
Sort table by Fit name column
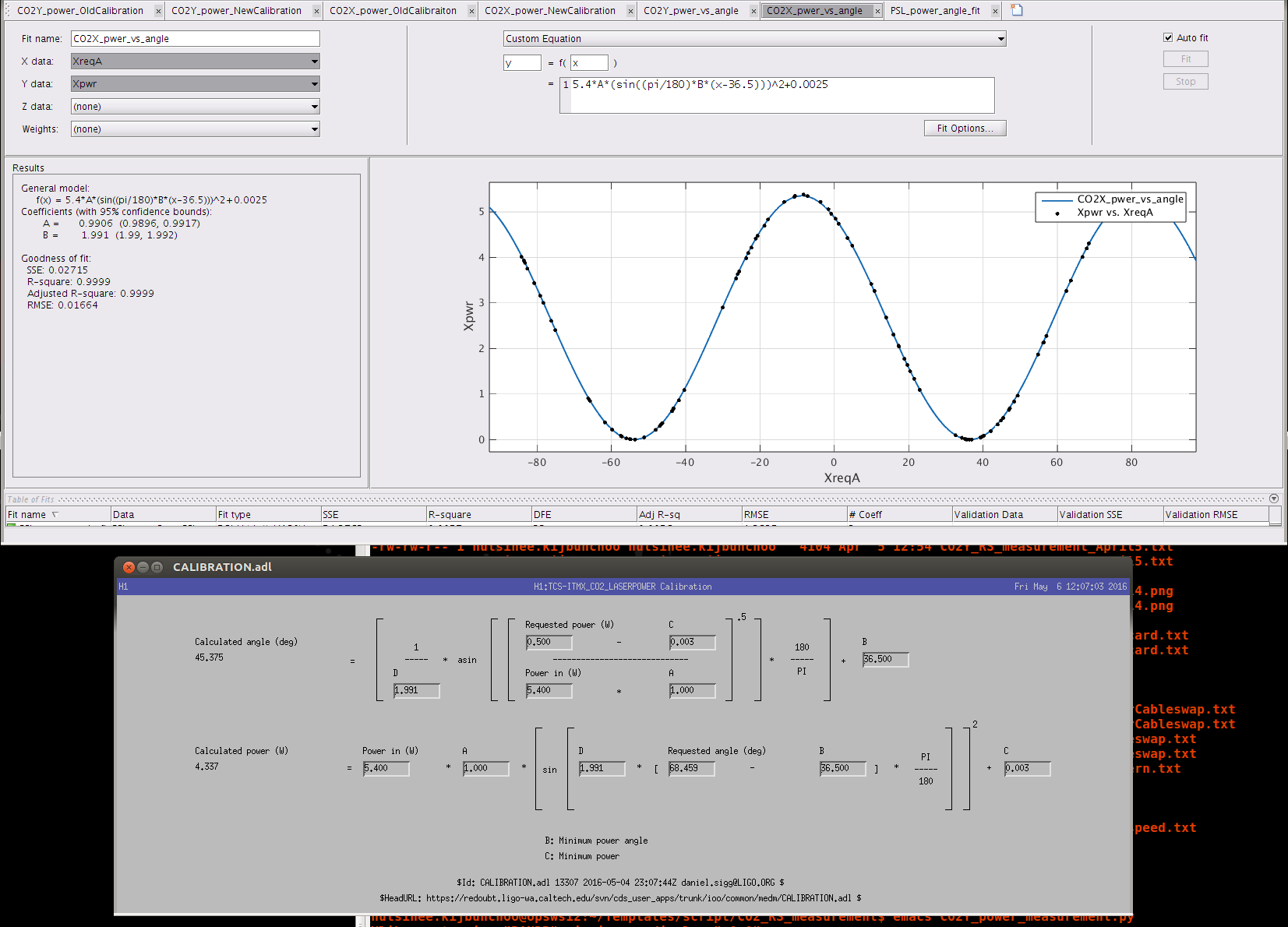tap(58, 514)
